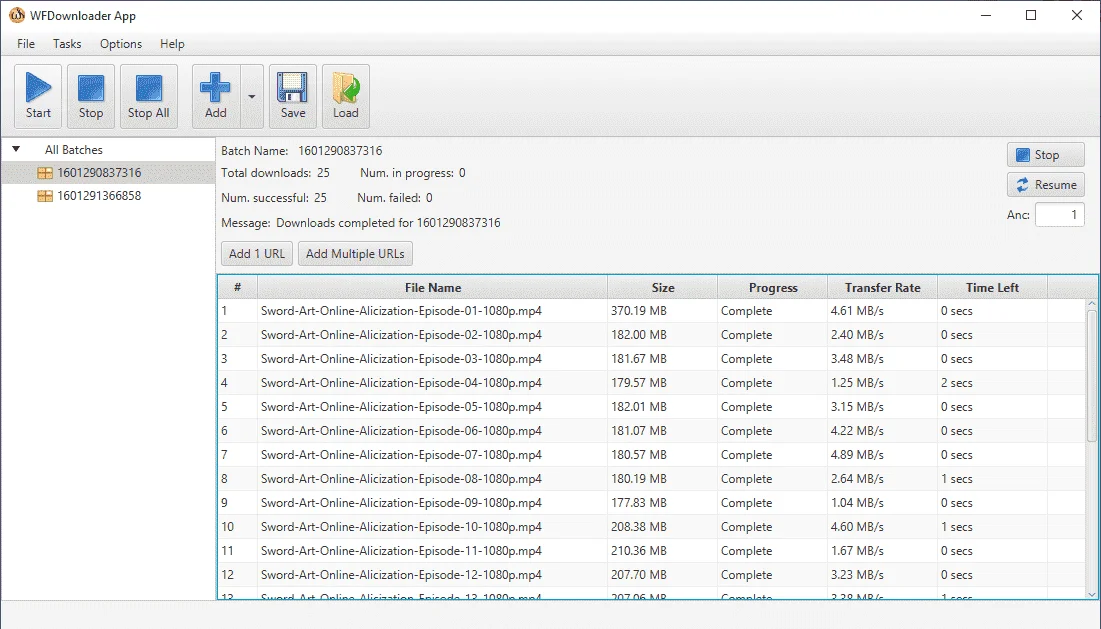Collapse the All Batches tree node
This screenshot has height=629, width=1101.
16,150
